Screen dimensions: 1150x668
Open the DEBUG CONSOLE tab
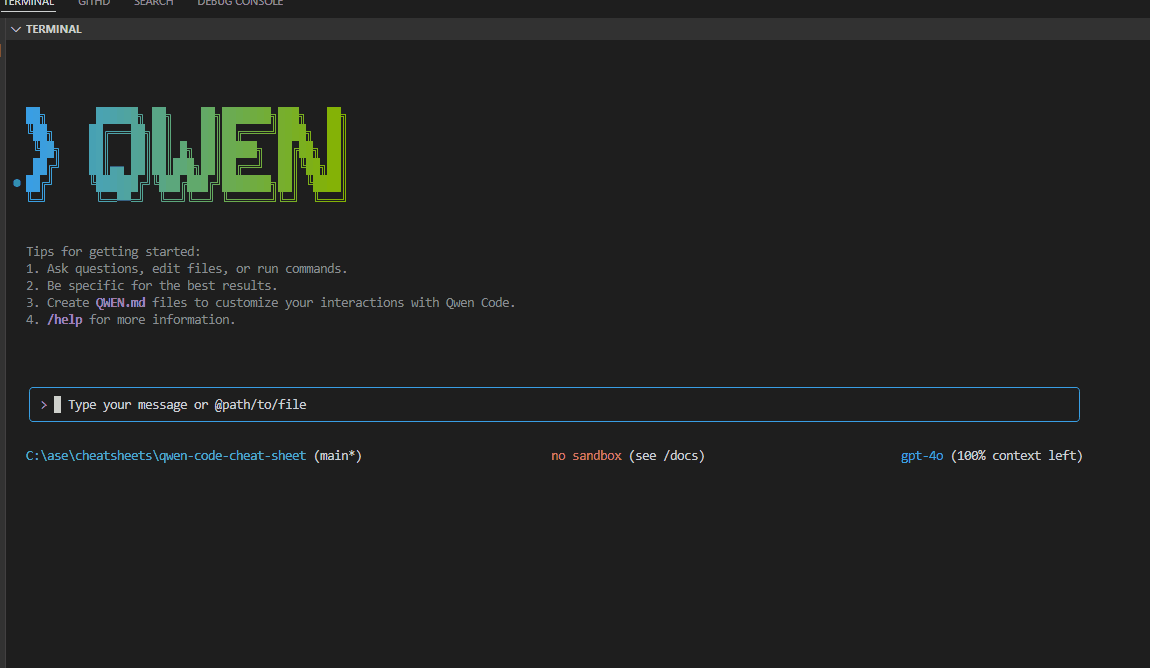click(x=240, y=4)
